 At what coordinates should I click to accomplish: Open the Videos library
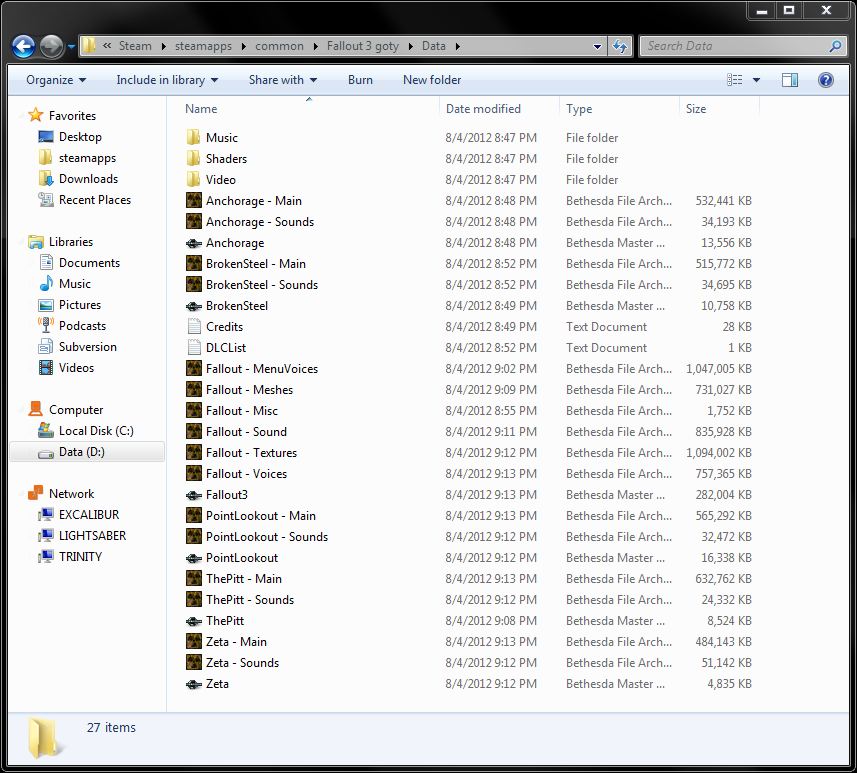point(76,368)
